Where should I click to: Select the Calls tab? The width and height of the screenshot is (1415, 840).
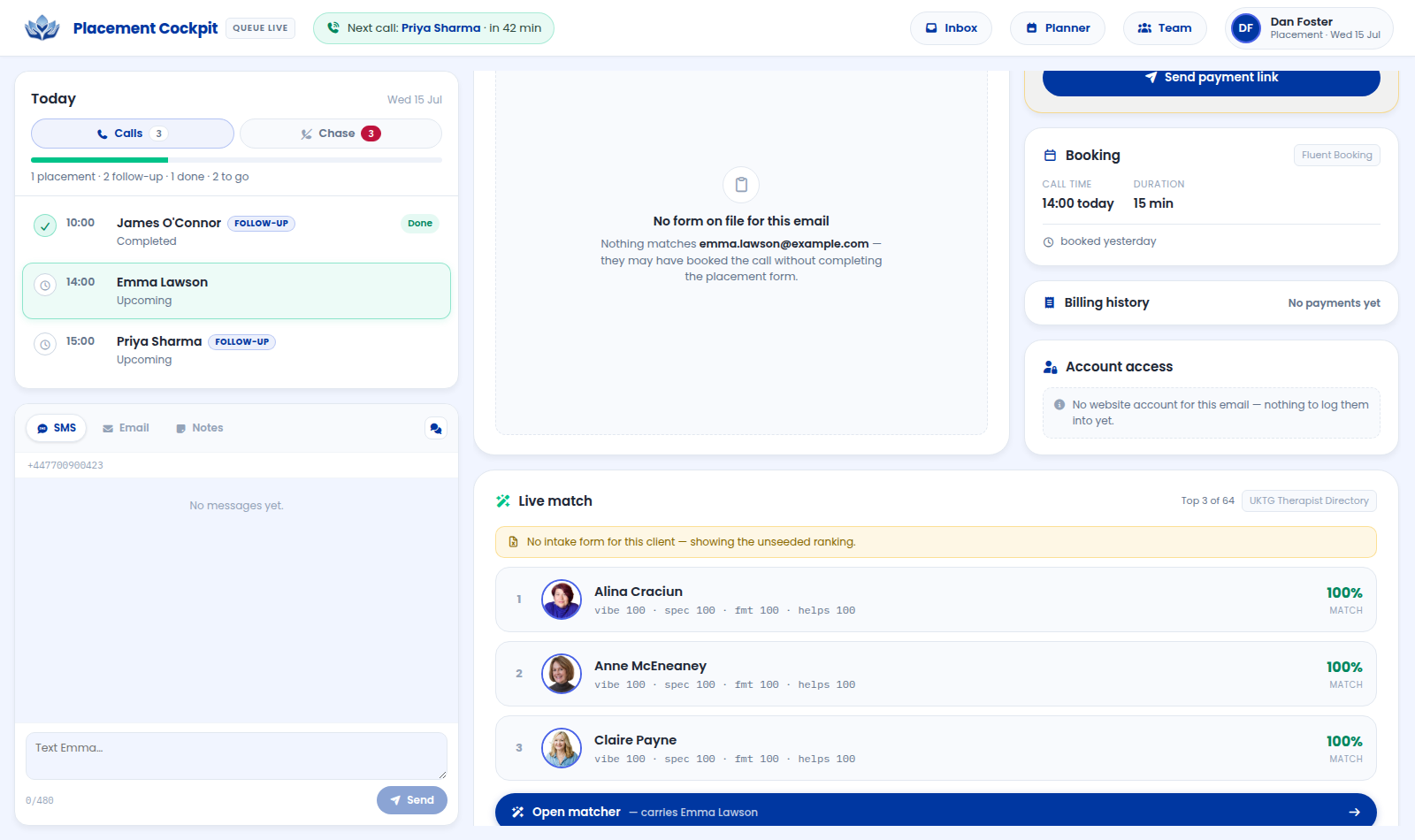point(133,134)
